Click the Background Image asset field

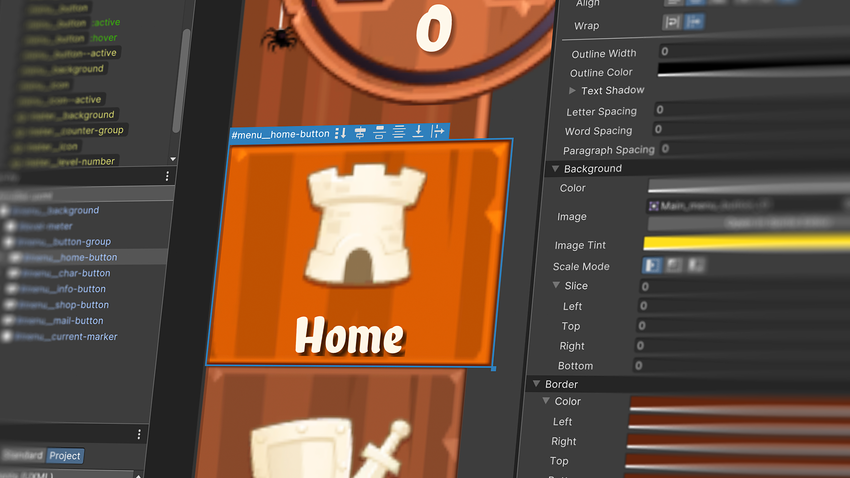point(748,205)
